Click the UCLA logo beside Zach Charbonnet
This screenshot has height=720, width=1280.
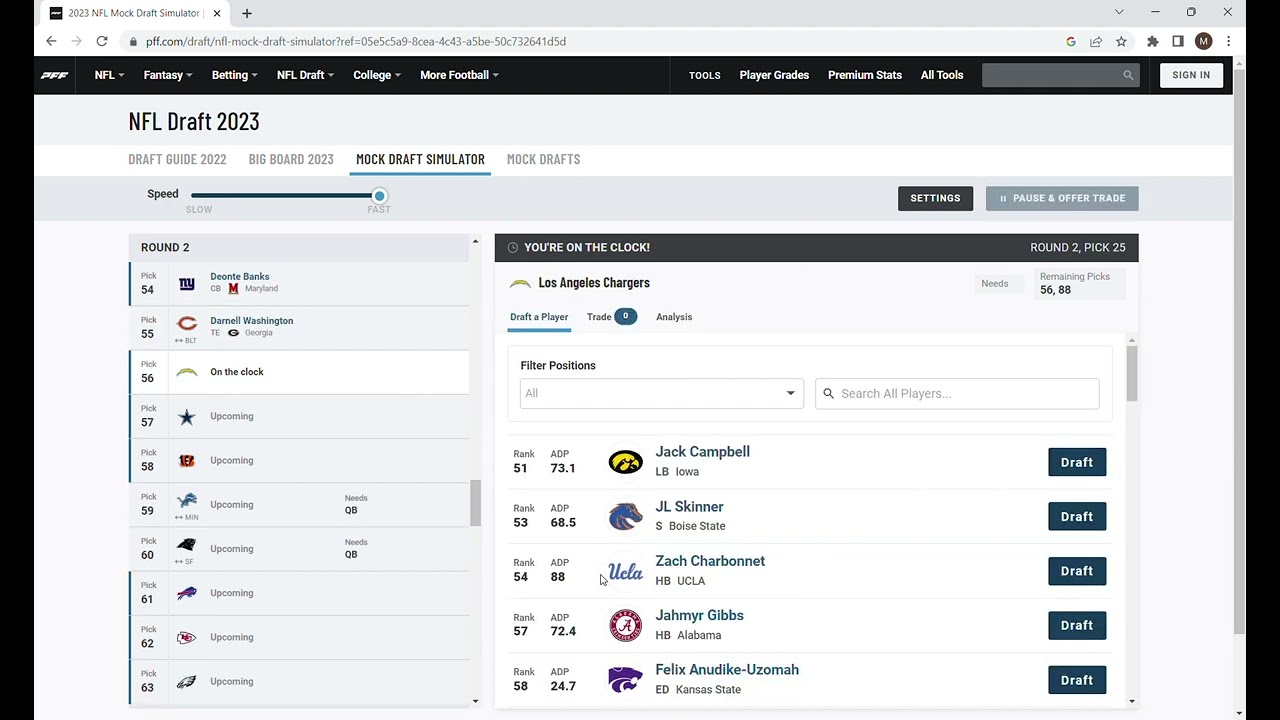click(625, 571)
